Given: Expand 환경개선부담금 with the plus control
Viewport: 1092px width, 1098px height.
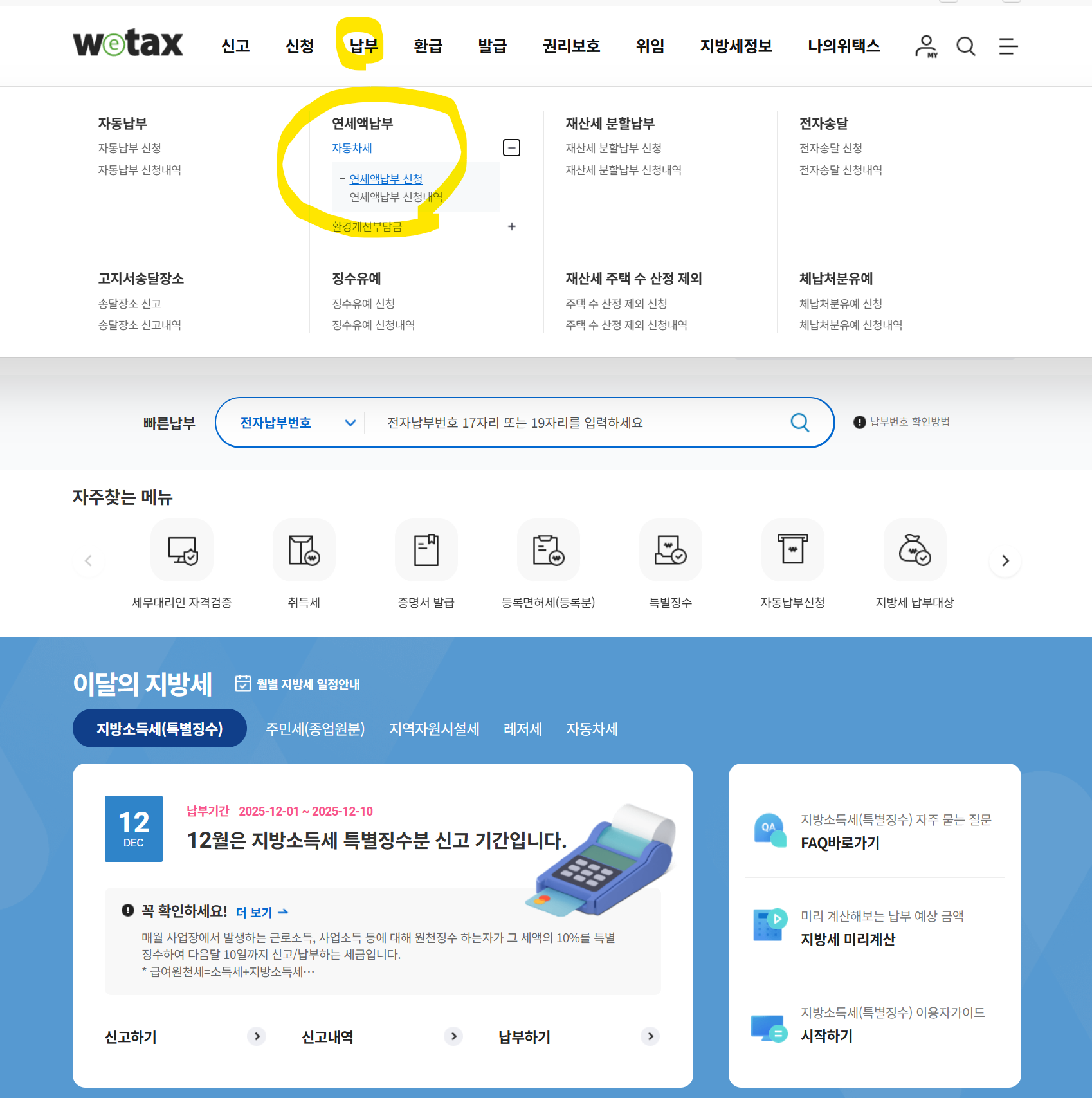Looking at the screenshot, I should click(511, 226).
